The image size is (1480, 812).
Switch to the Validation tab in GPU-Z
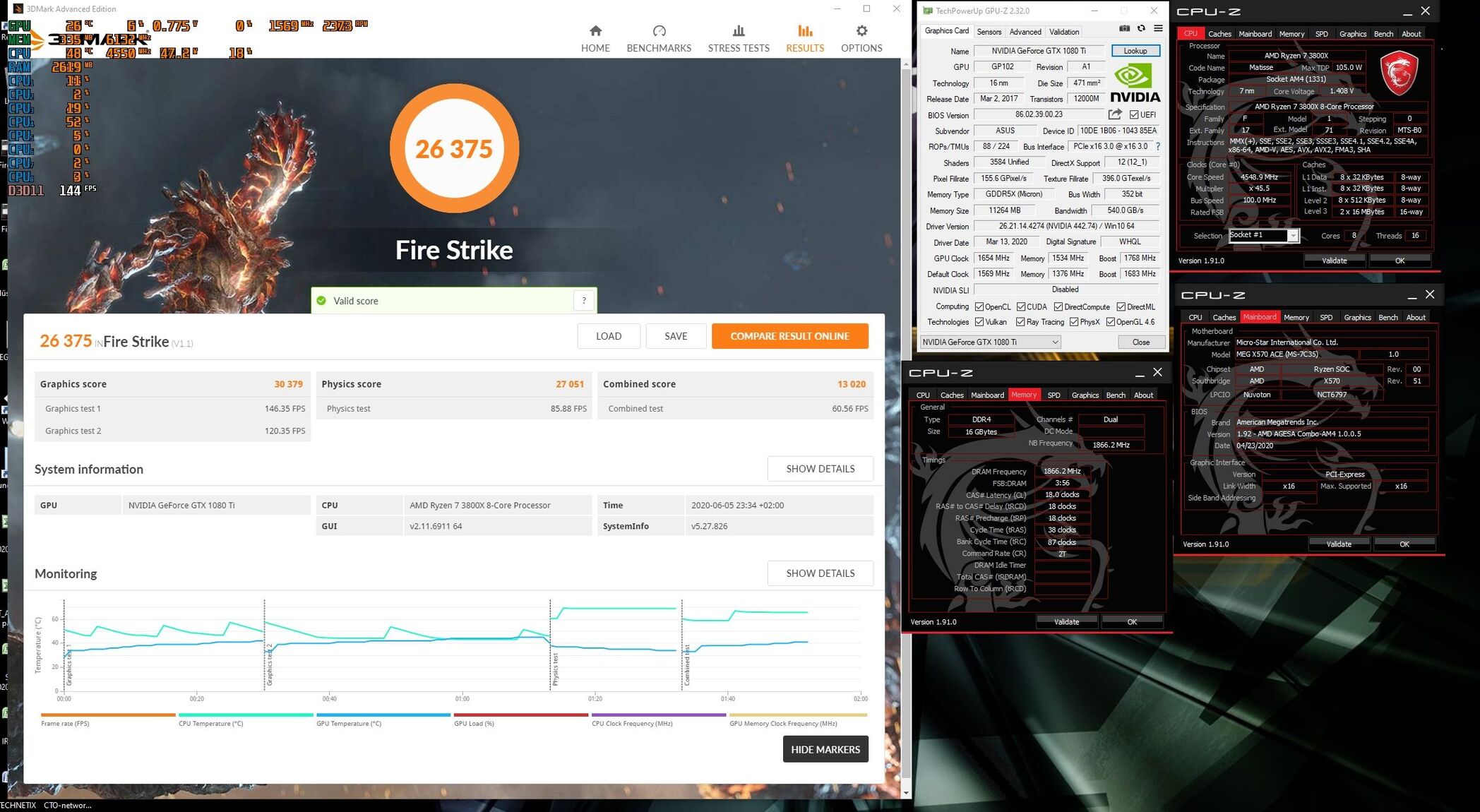pos(1063,32)
